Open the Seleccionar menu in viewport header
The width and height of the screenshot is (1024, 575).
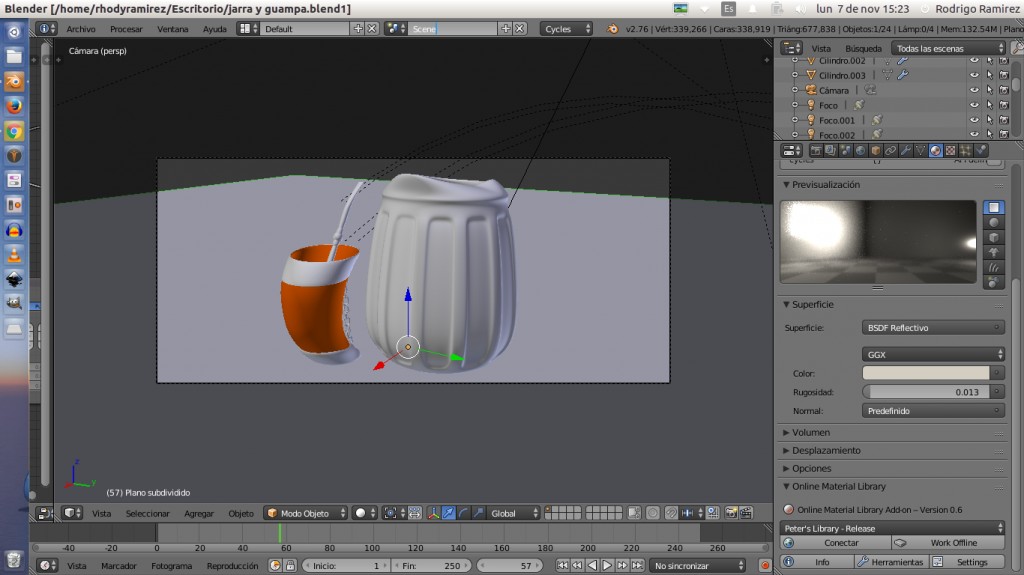pos(147,513)
